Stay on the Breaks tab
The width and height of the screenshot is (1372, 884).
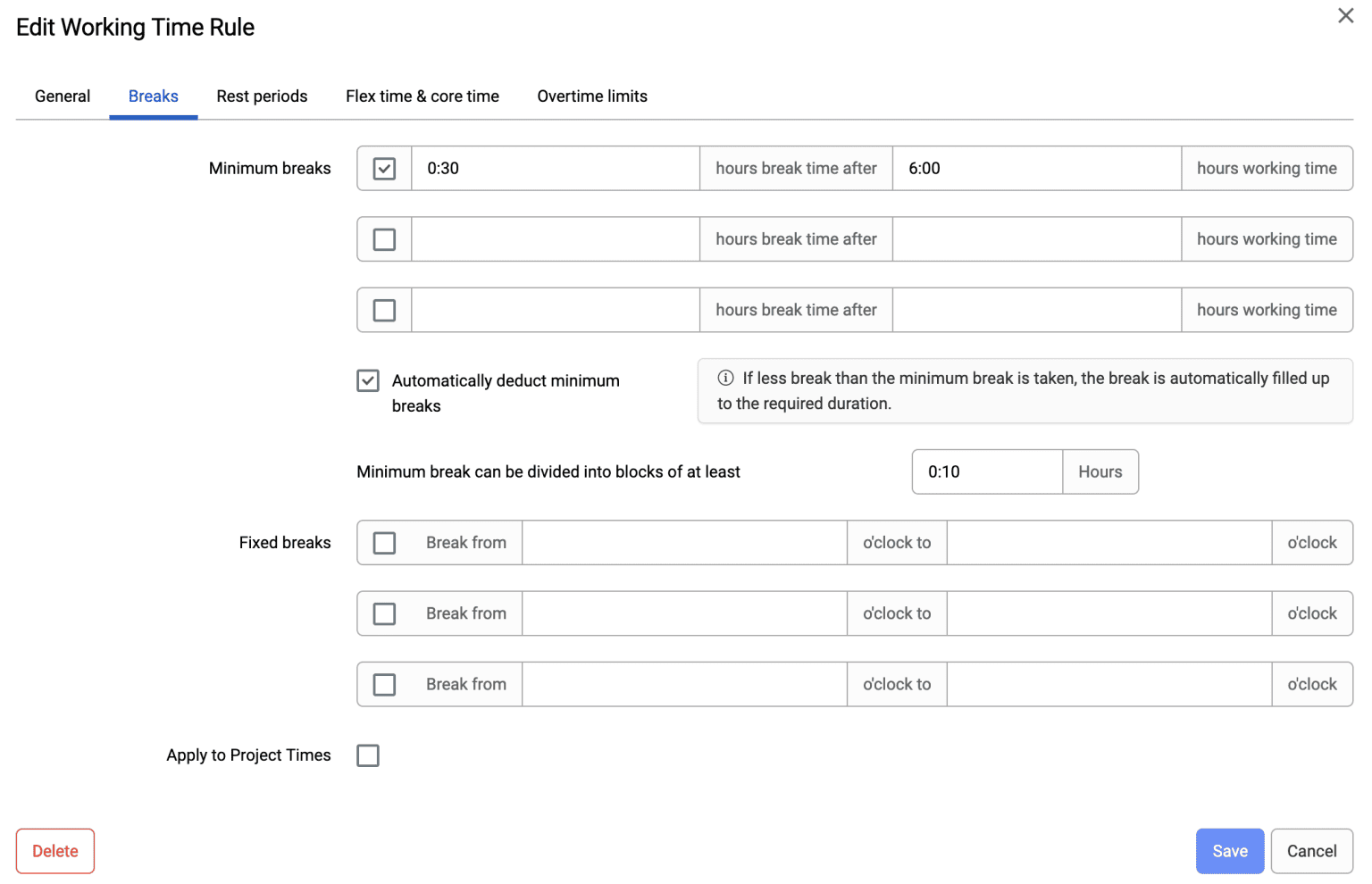pos(153,96)
